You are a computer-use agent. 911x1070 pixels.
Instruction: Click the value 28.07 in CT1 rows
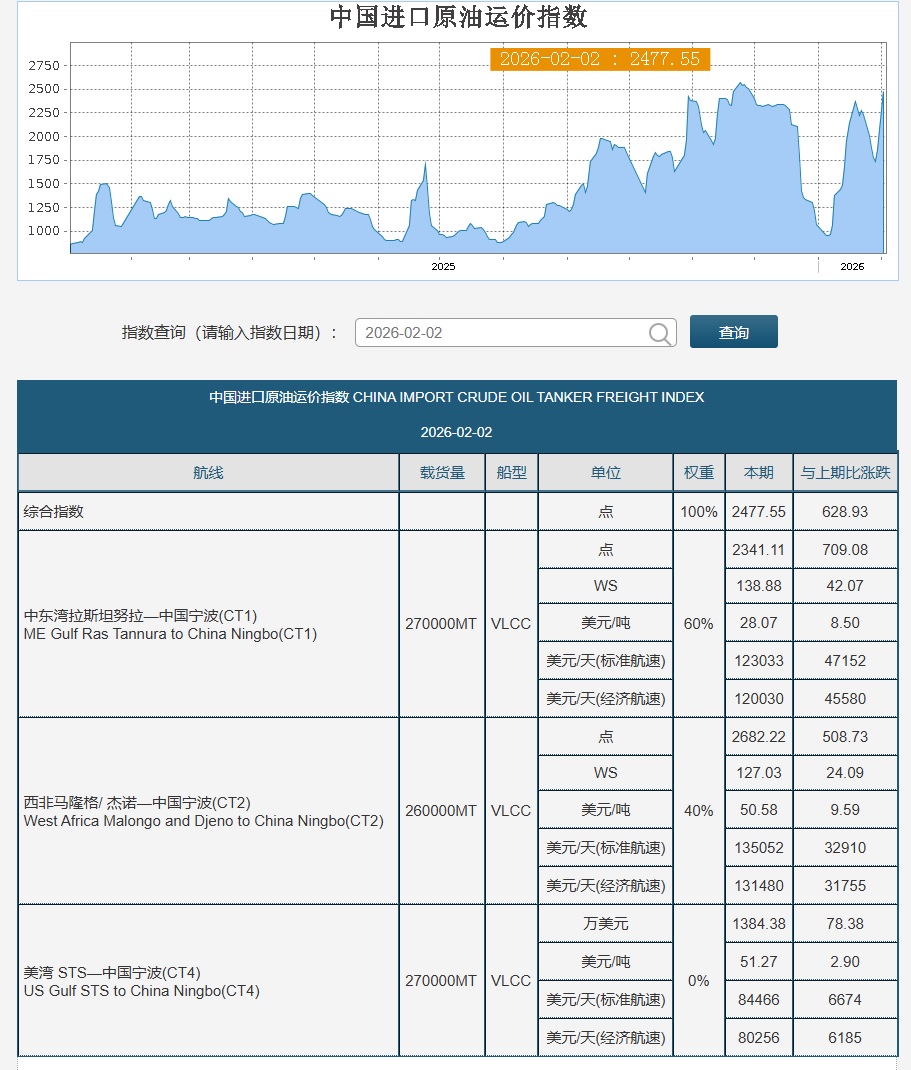[759, 623]
